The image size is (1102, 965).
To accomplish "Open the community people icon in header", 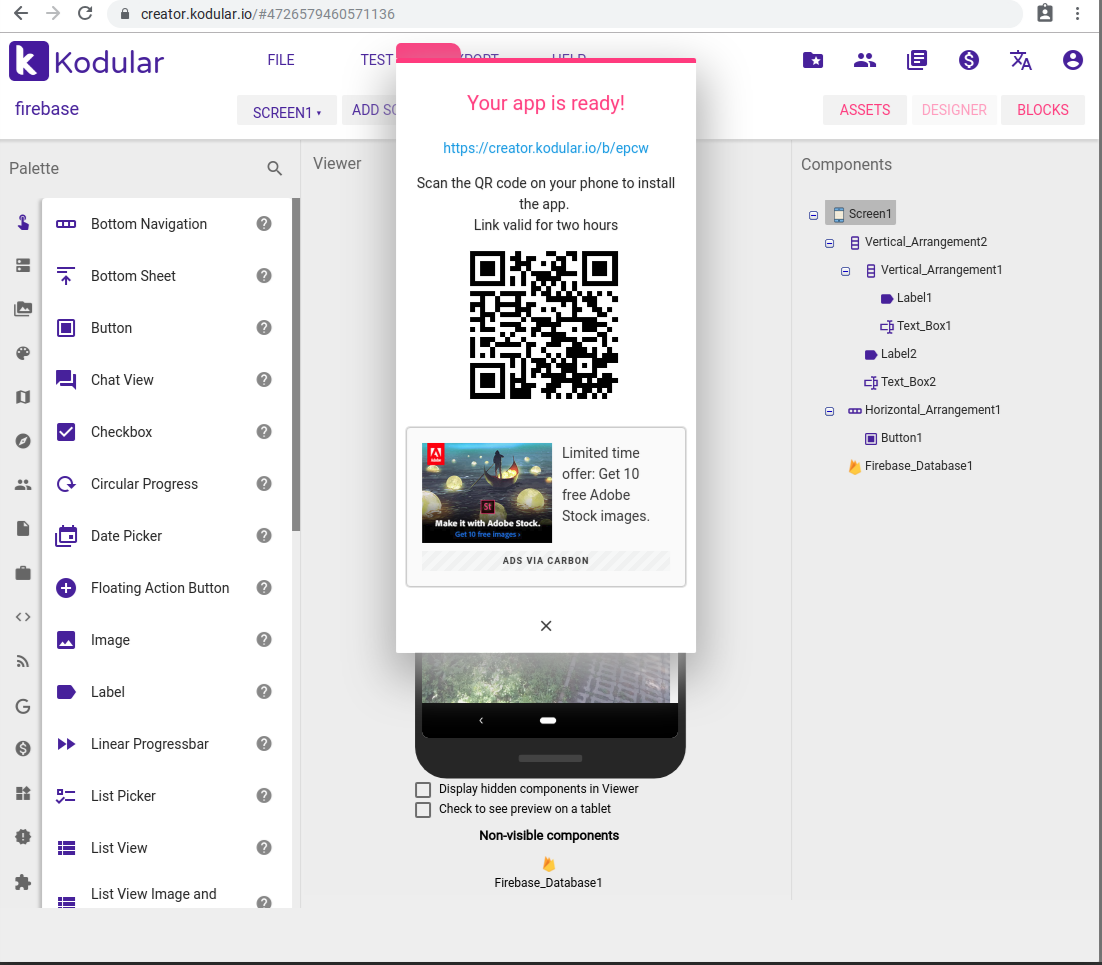I will click(865, 60).
